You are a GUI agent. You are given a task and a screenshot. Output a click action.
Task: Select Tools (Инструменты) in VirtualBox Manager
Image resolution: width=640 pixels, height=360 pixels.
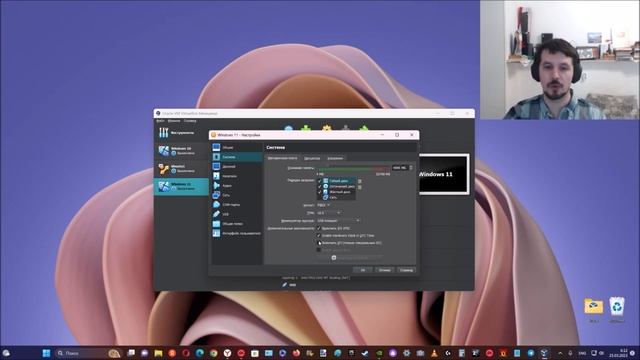click(x=181, y=133)
